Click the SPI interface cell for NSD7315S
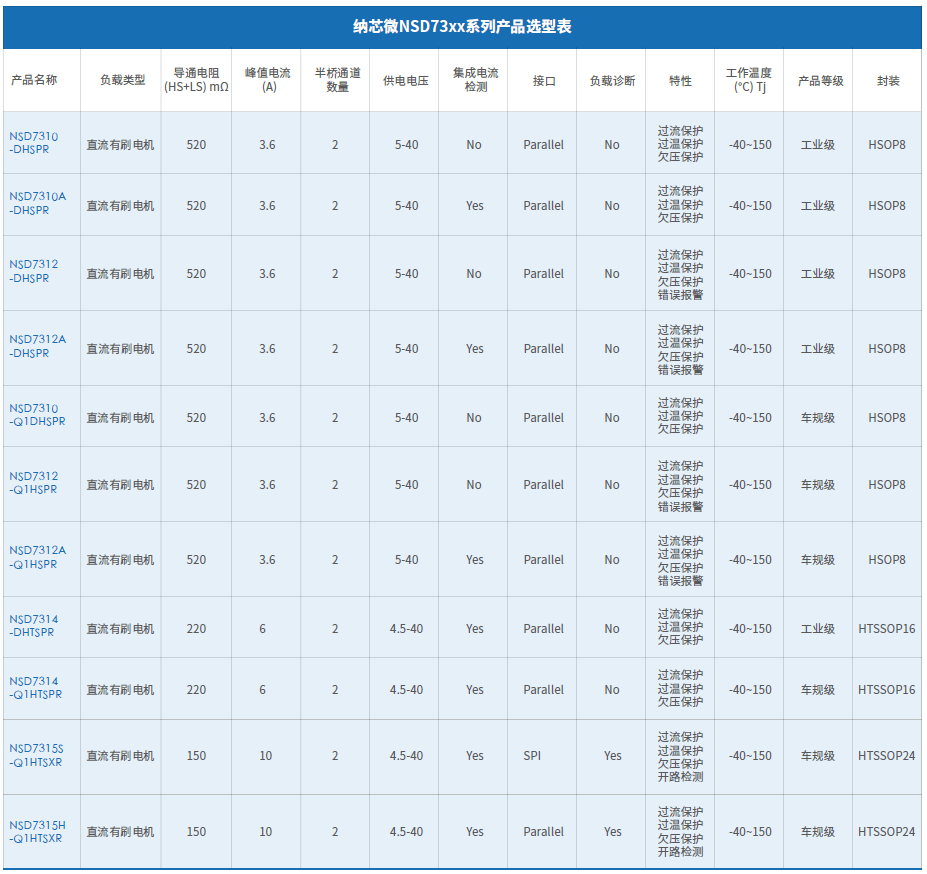Viewport: 927px width, 874px height. coord(532,756)
